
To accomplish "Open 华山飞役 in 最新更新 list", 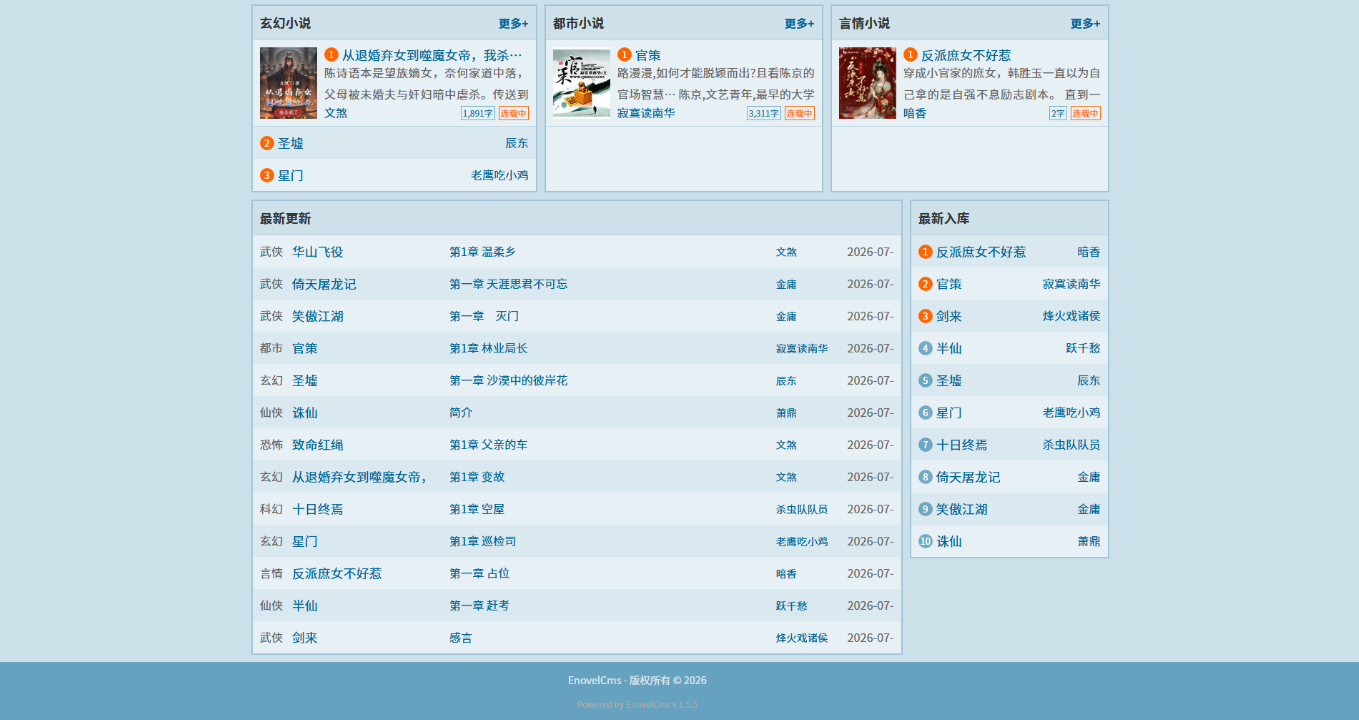I will tap(317, 252).
